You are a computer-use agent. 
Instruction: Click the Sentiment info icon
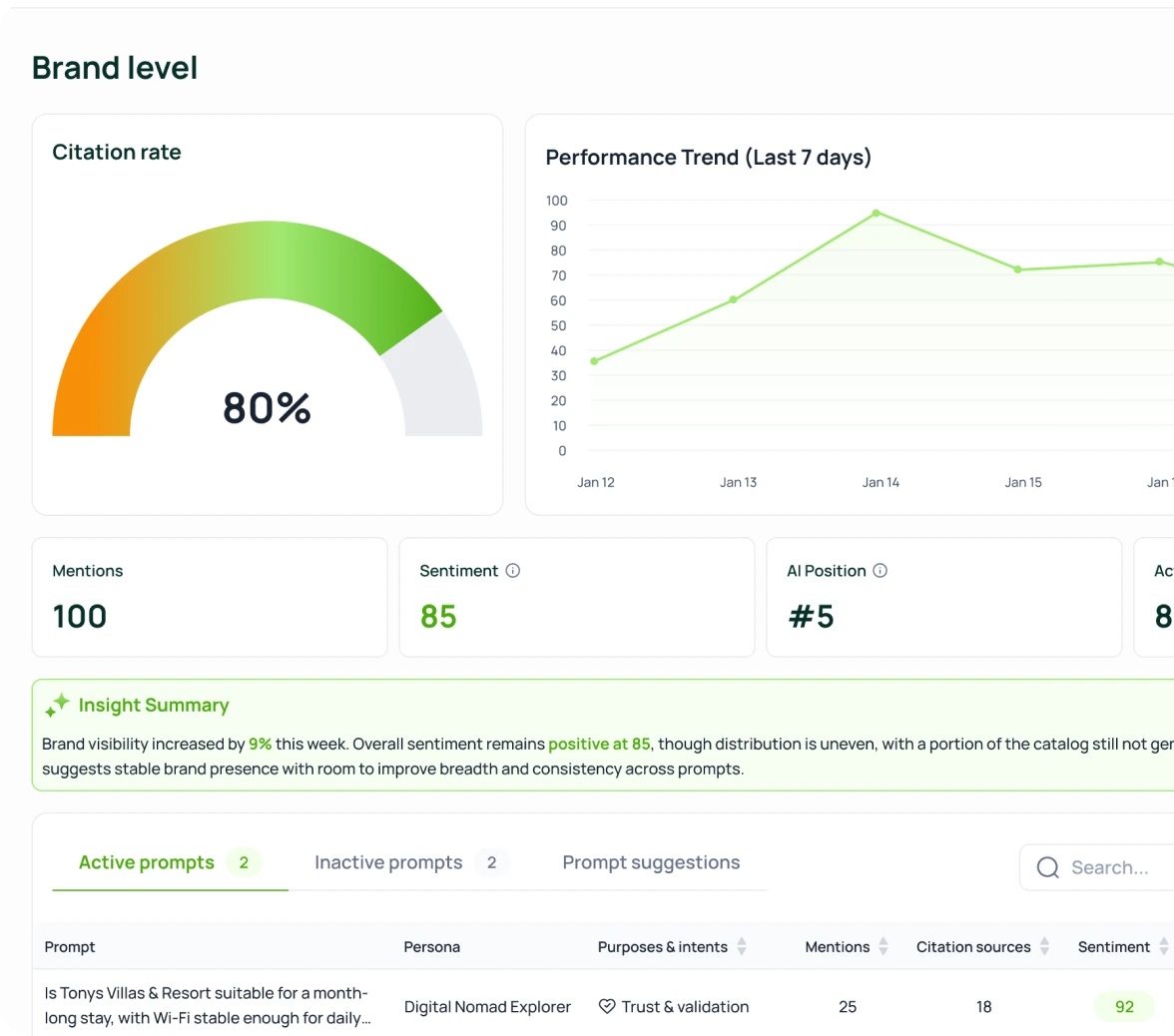click(x=513, y=571)
